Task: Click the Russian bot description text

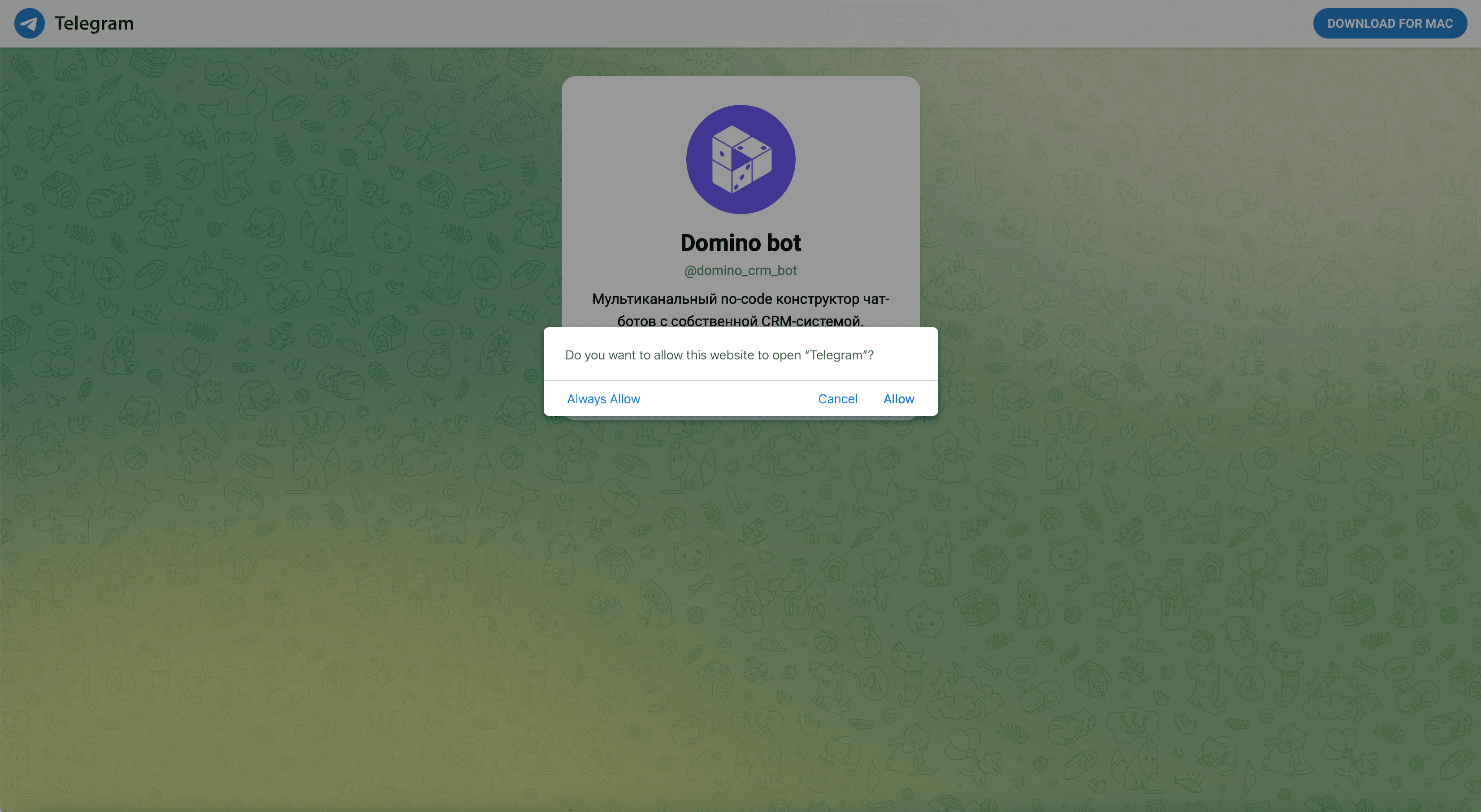Action: pyautogui.click(x=740, y=310)
